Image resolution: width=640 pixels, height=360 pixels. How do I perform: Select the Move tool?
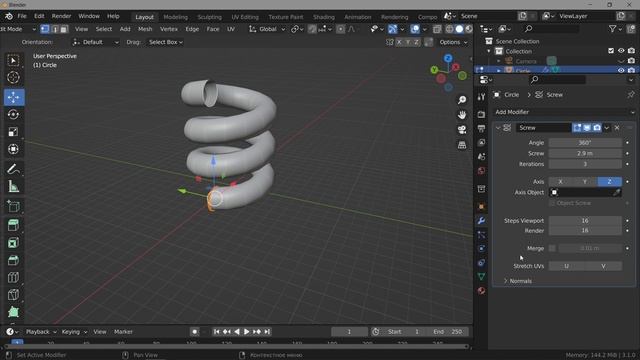point(13,97)
